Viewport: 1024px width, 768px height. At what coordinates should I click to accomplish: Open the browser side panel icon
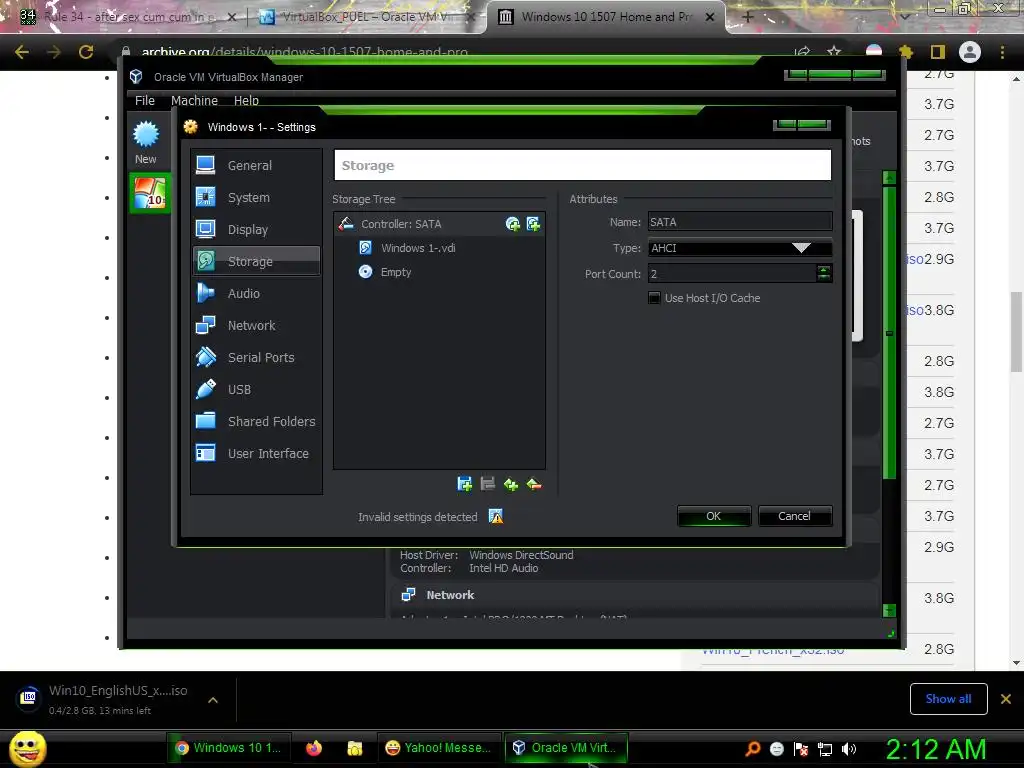pyautogui.click(x=937, y=52)
